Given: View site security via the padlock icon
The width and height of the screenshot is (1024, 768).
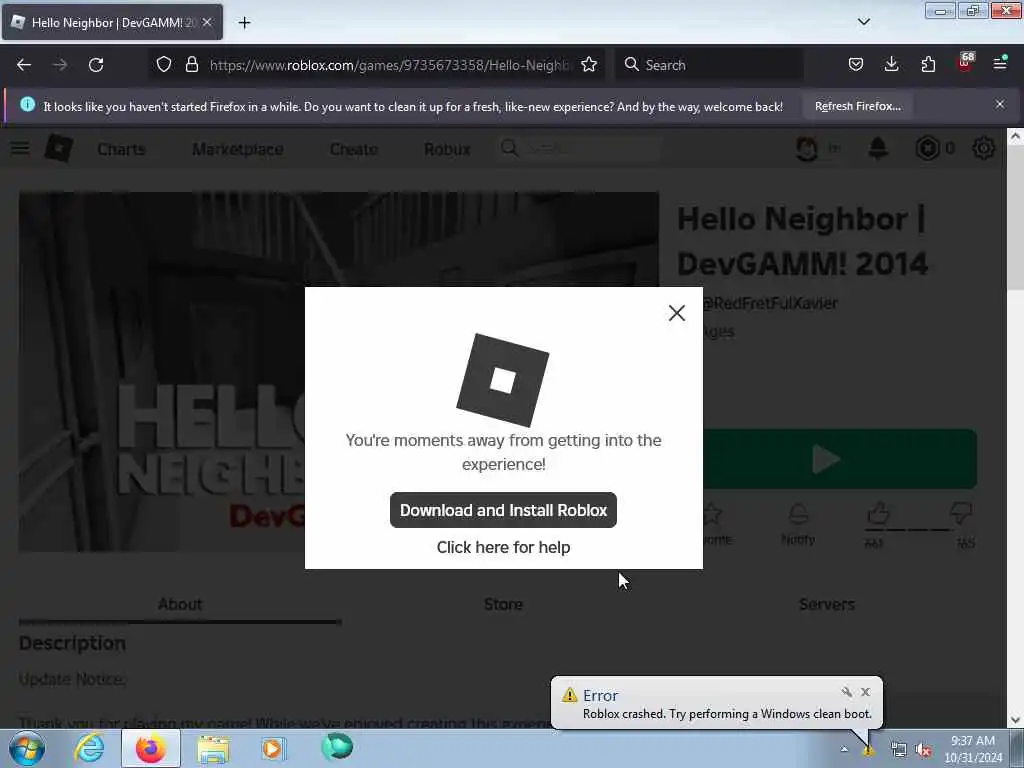Looking at the screenshot, I should 191,65.
